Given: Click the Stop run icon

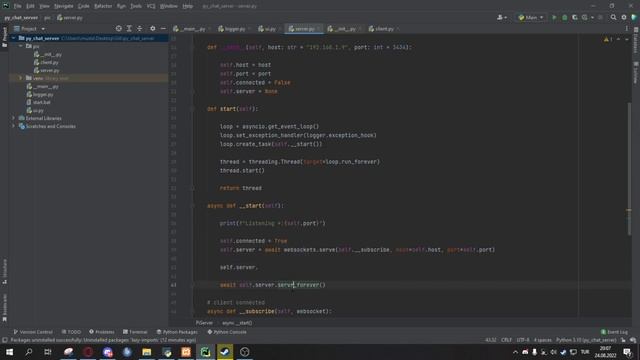Looking at the screenshot, I should (x=600, y=18).
